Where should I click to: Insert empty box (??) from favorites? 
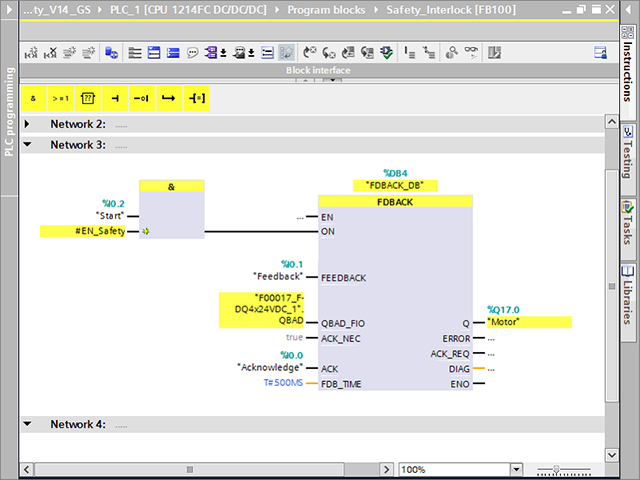(88, 98)
